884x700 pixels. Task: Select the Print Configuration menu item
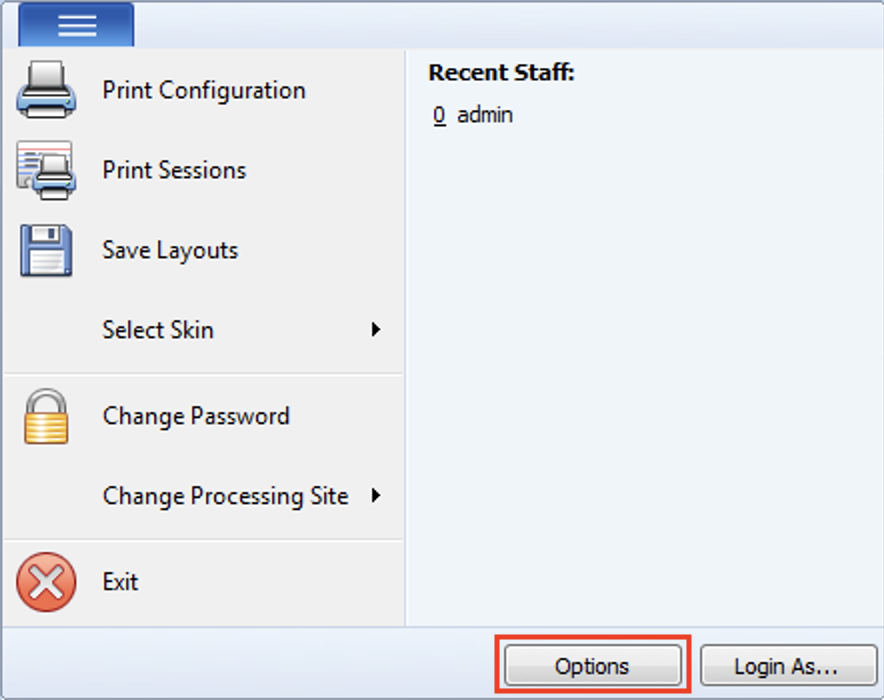point(203,90)
